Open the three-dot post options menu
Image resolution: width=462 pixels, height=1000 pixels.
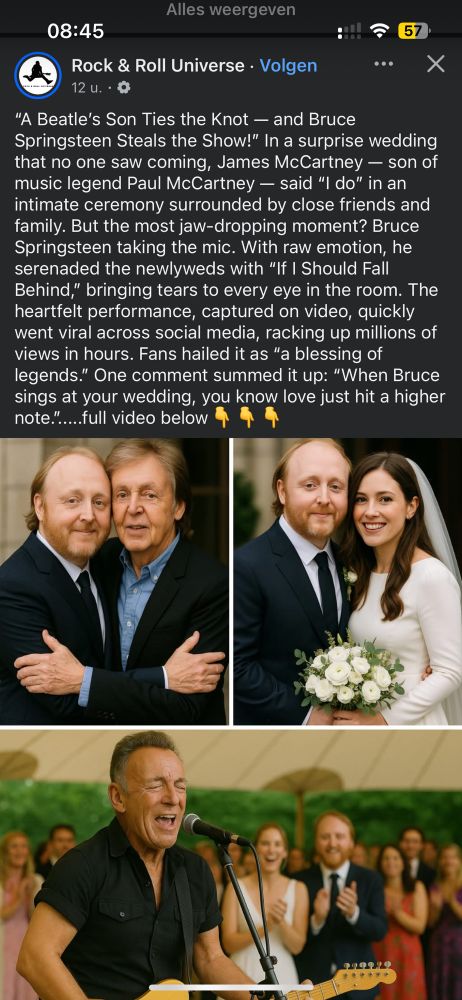point(384,64)
